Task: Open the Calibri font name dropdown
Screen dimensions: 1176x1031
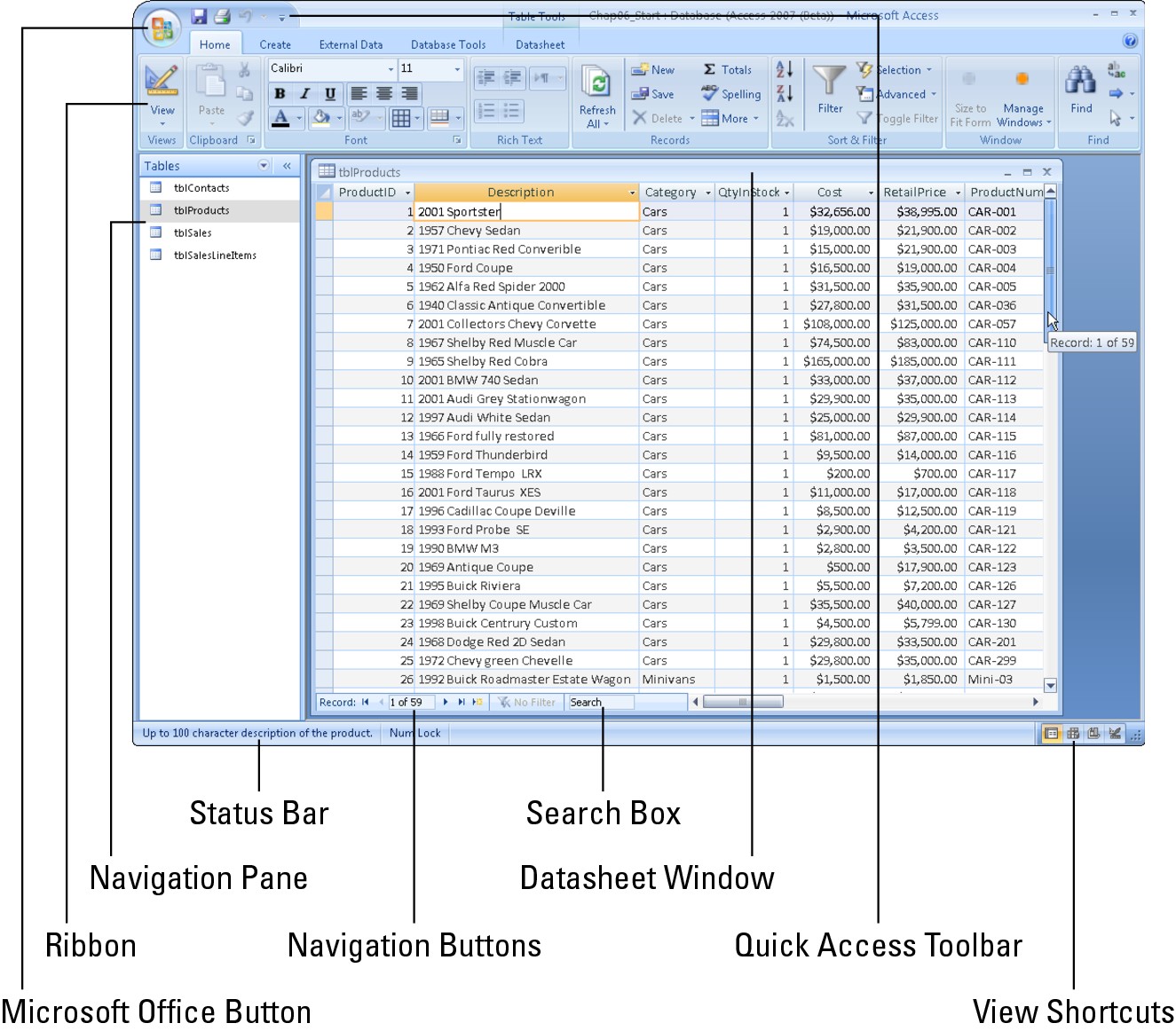Action: (391, 69)
